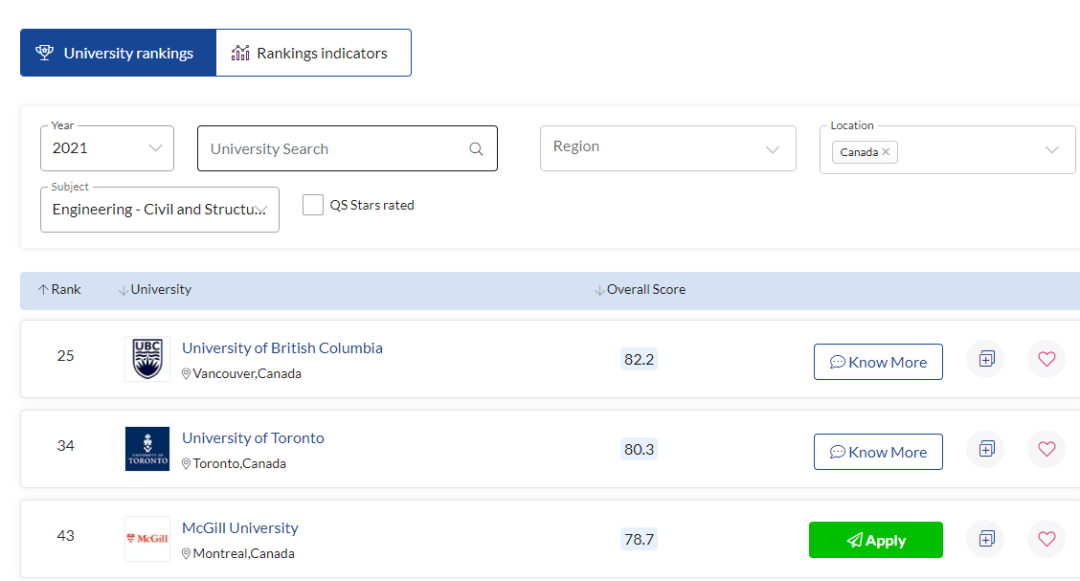Open the Subject Engineering dropdown
This screenshot has width=1080, height=581.
point(160,209)
